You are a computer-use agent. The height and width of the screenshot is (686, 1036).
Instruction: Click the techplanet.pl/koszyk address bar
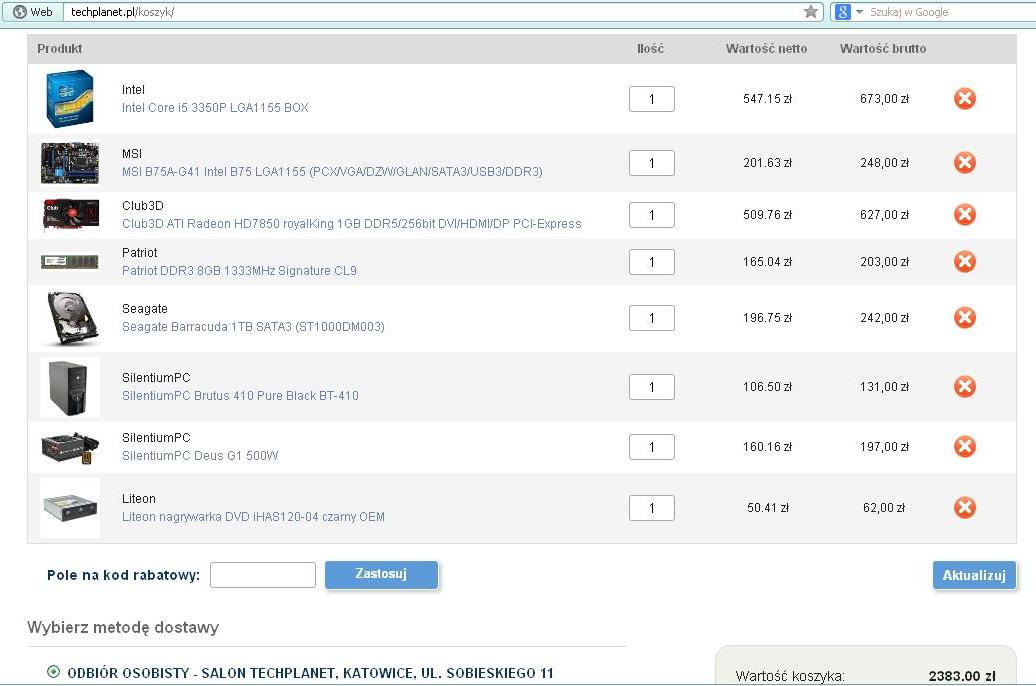pos(433,12)
